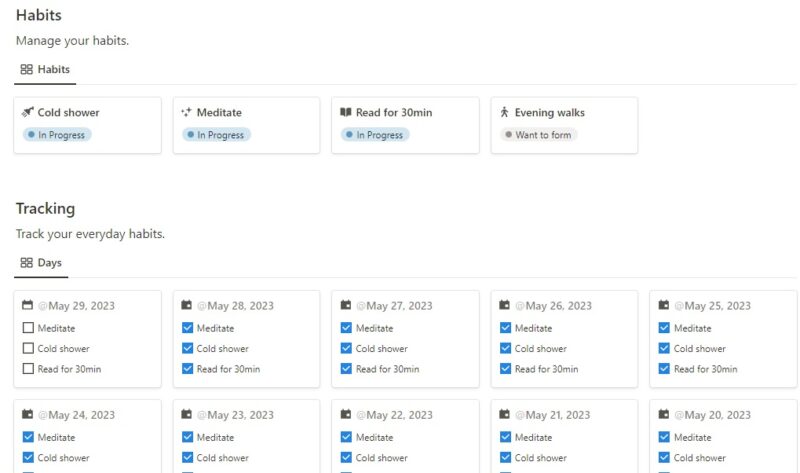The height and width of the screenshot is (473, 800).
Task: Uncheck Cold shower on May 22, 2023
Action: [346, 457]
